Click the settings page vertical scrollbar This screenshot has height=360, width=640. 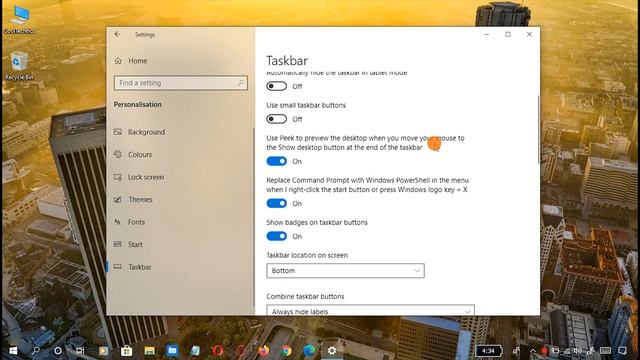click(x=538, y=131)
